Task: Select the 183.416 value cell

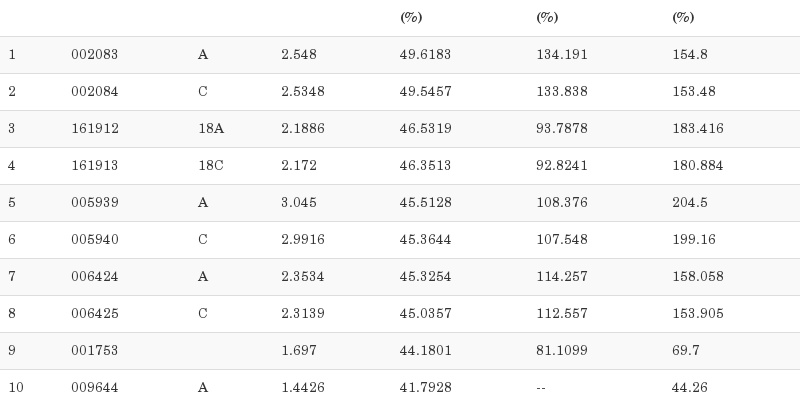Action: 697,129
